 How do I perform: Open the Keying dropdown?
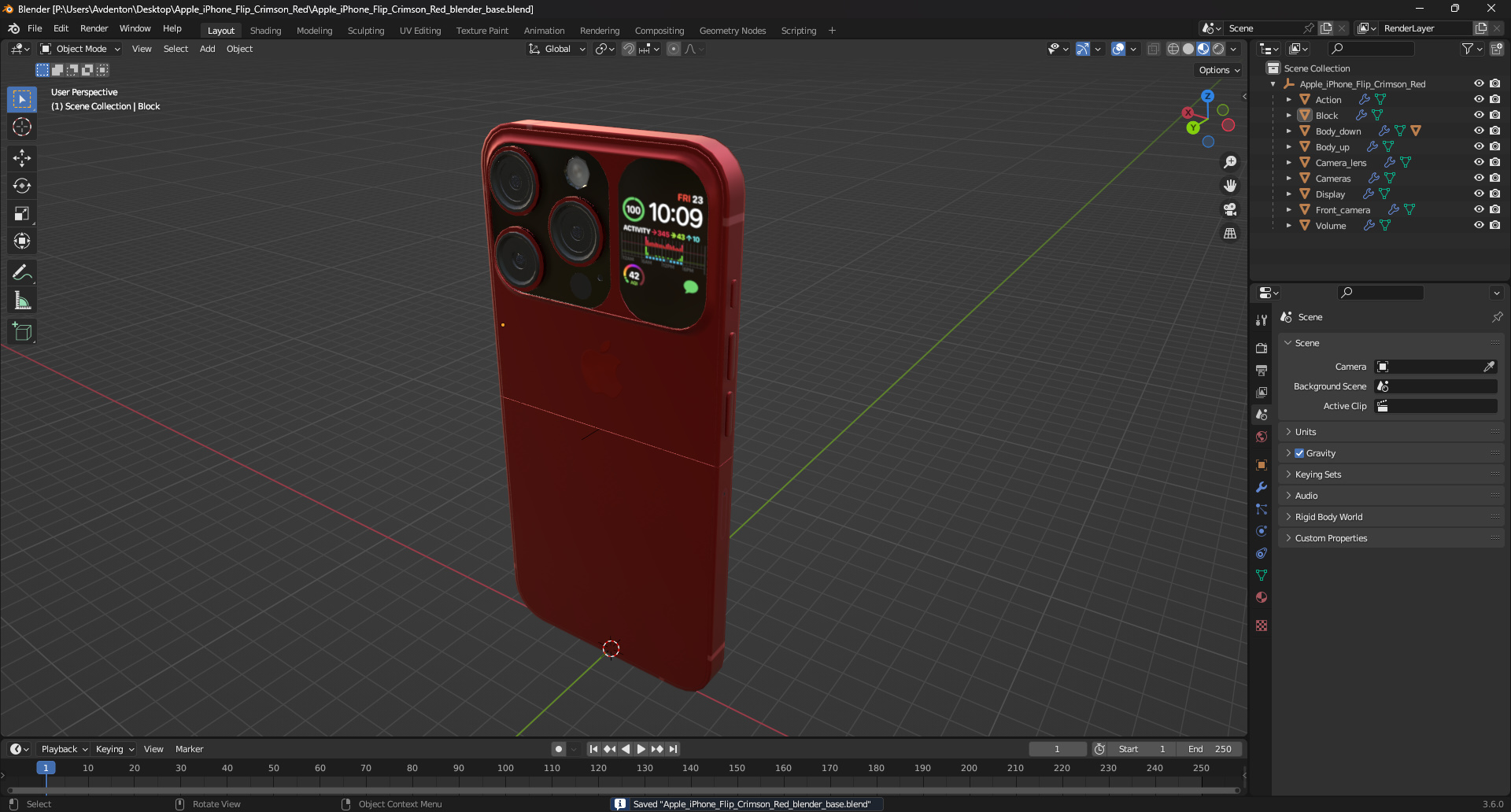pyautogui.click(x=114, y=749)
